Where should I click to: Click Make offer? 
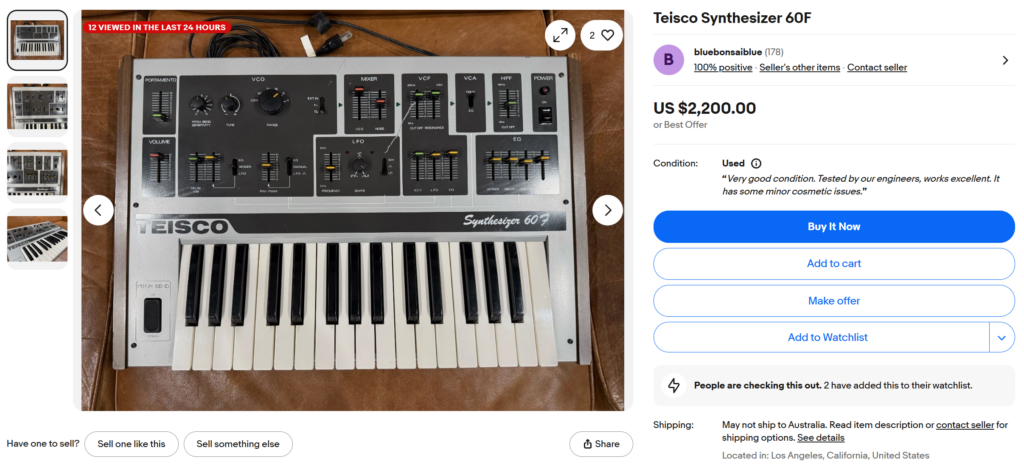click(834, 301)
